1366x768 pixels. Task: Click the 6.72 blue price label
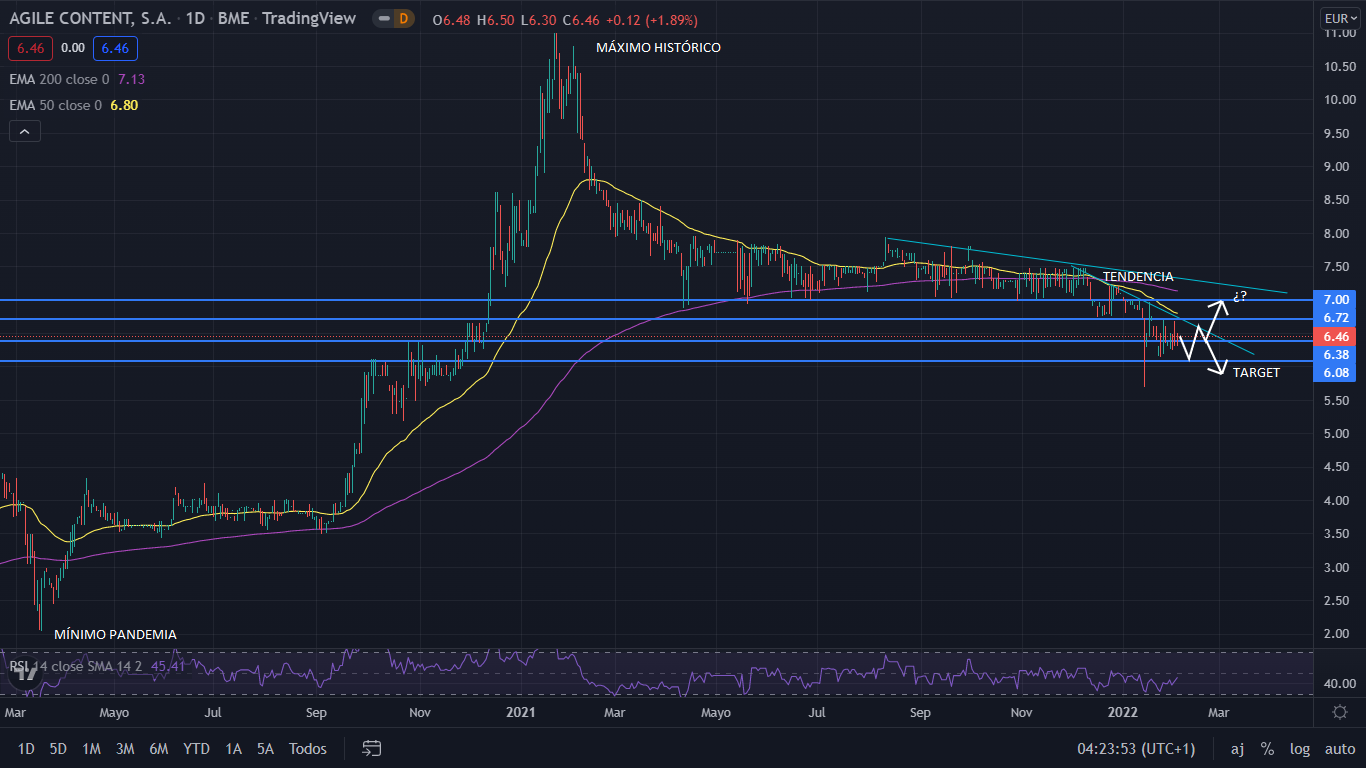coord(1337,318)
